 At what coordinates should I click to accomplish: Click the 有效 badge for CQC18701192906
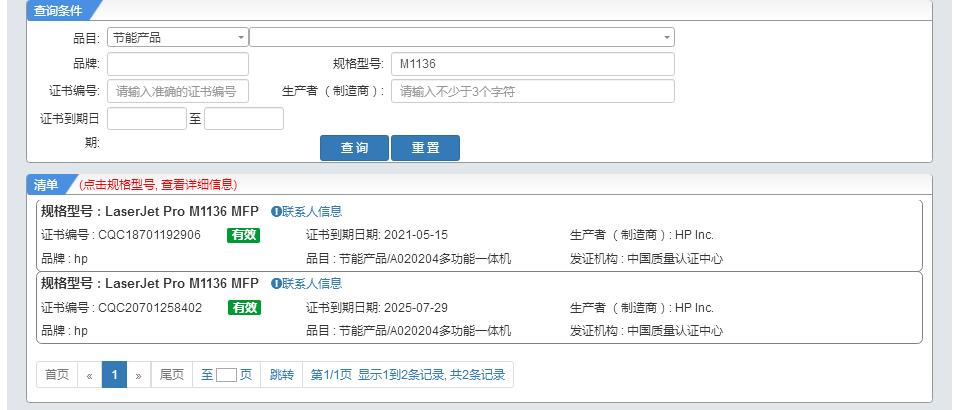(243, 235)
